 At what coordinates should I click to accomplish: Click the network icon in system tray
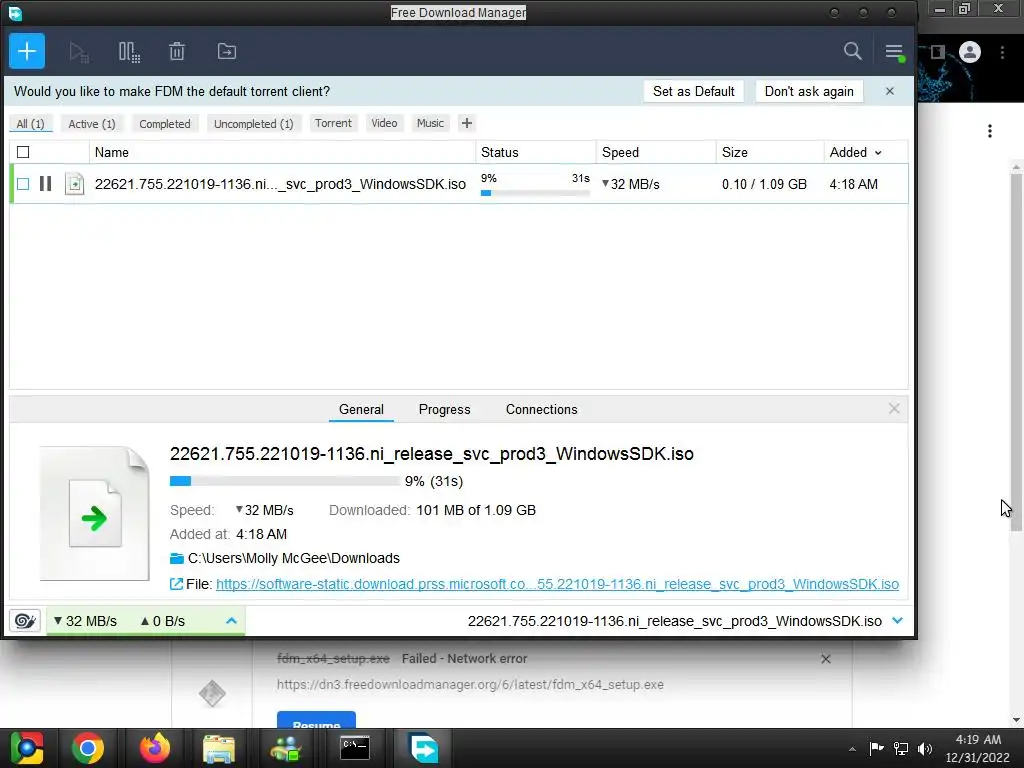point(901,749)
